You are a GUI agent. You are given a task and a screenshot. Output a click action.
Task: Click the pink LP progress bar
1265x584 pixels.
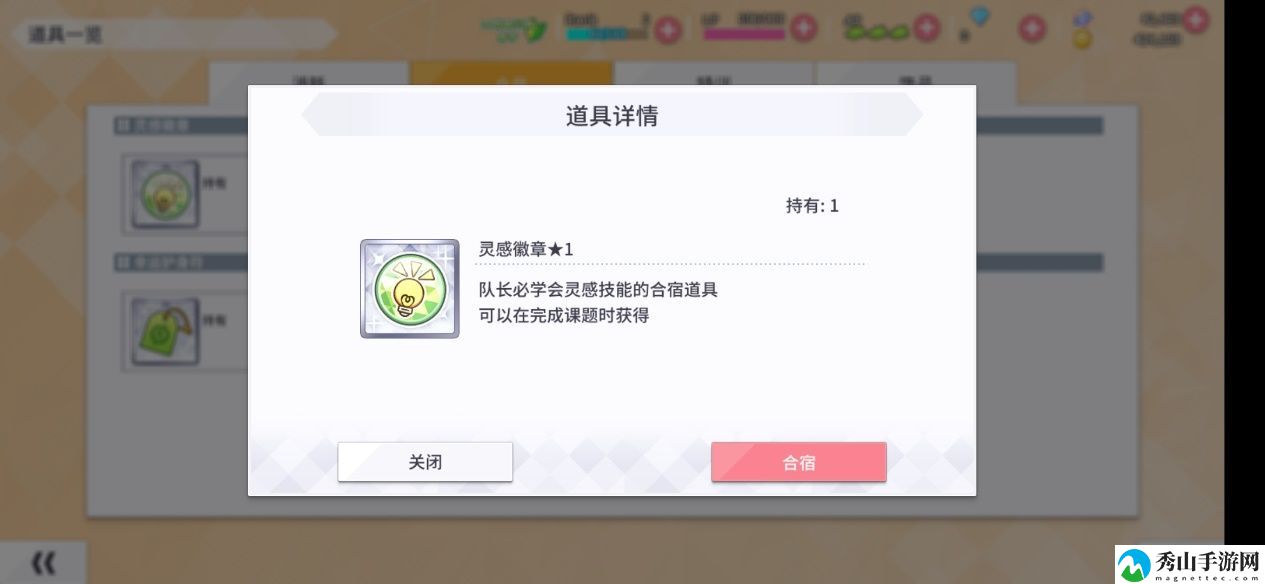pyautogui.click(x=744, y=33)
